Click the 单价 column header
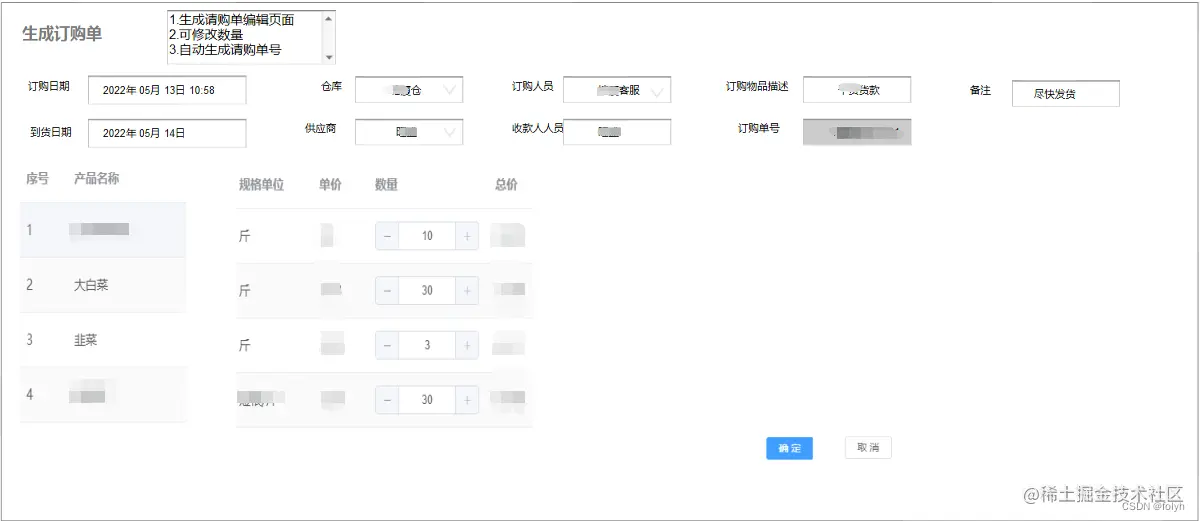1200x521 pixels. tap(331, 184)
